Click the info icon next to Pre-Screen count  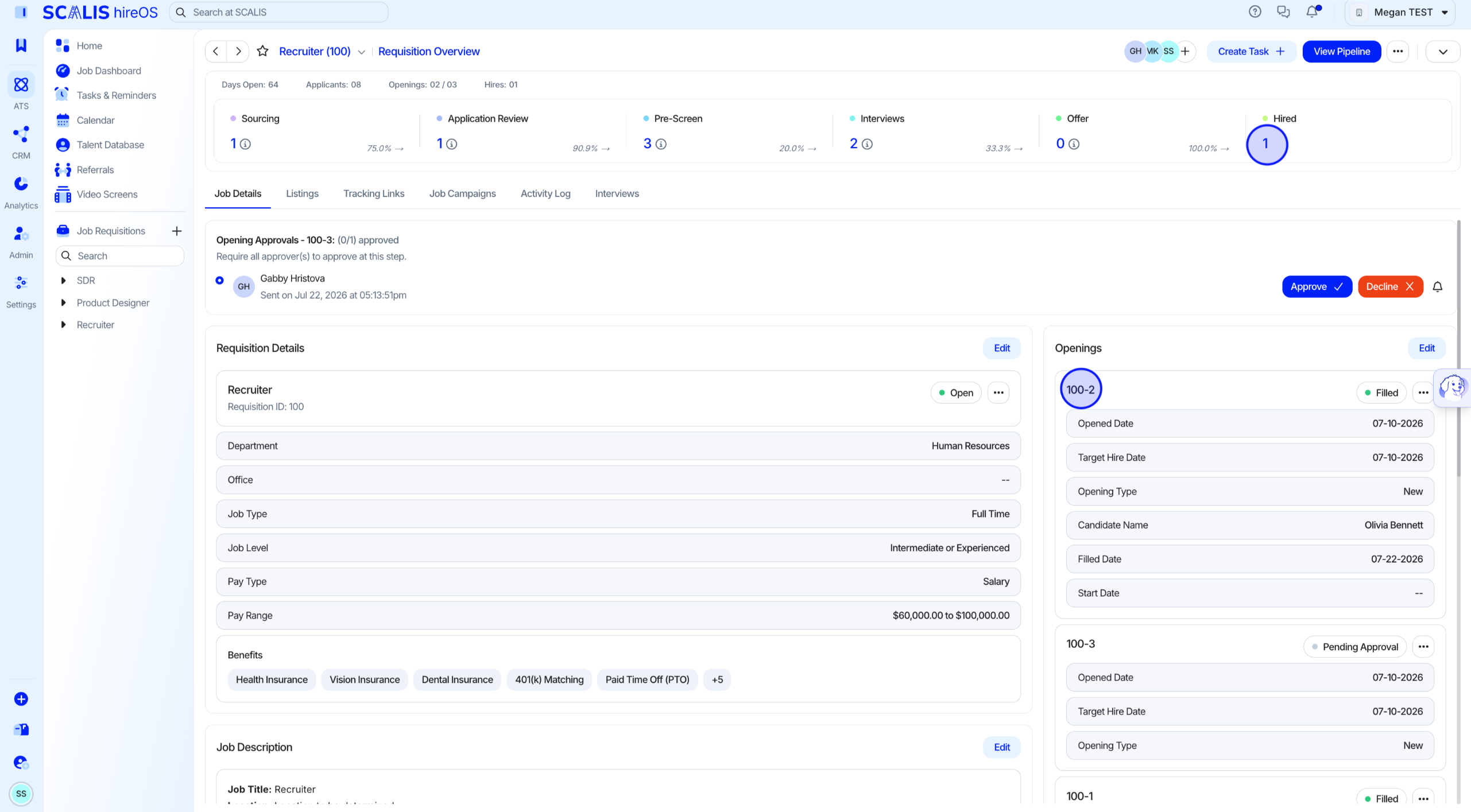pyautogui.click(x=661, y=144)
